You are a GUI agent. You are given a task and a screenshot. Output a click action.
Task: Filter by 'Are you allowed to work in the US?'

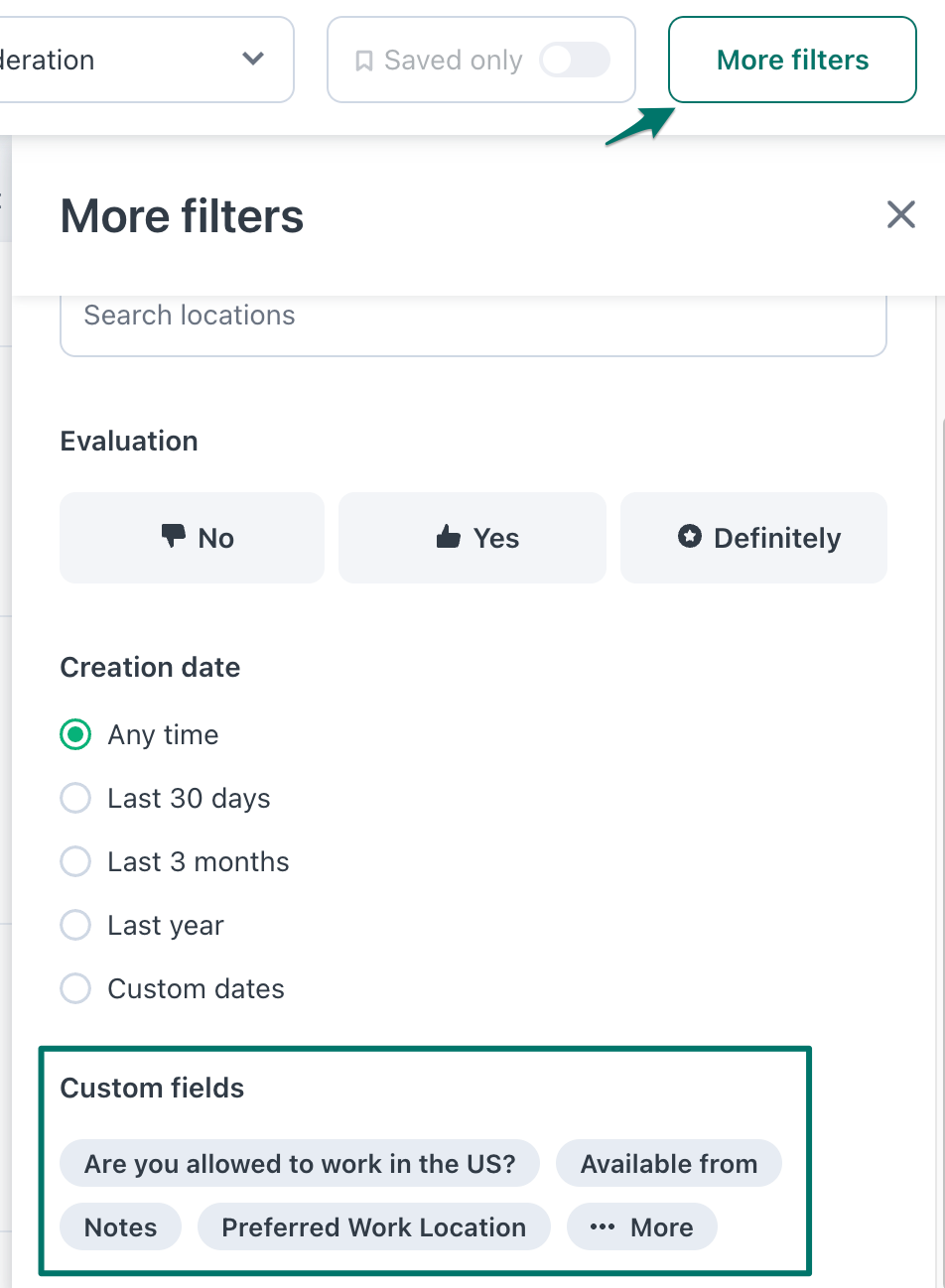click(300, 1162)
